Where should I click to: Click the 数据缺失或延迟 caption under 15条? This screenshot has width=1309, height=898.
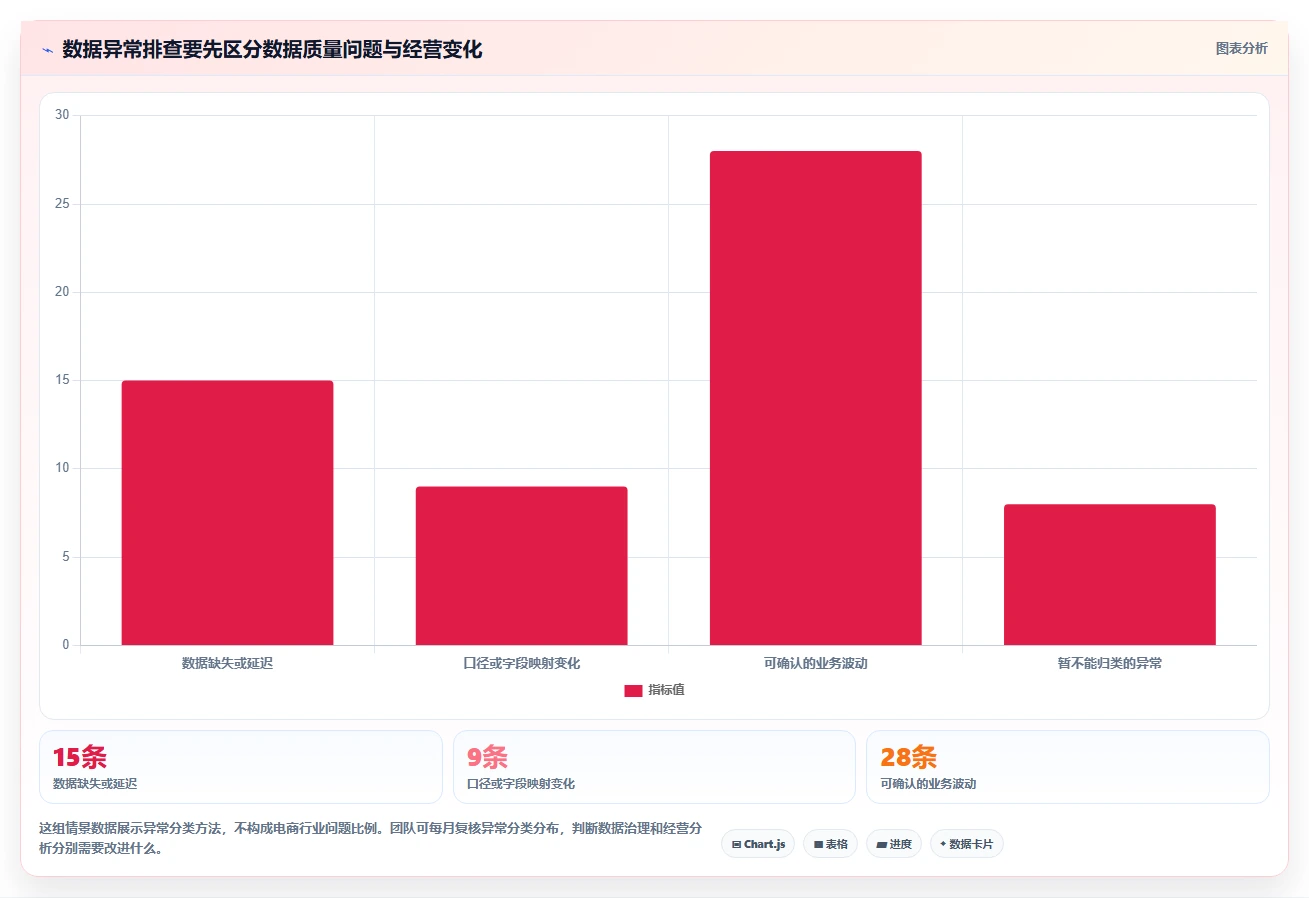pyautogui.click(x=95, y=784)
